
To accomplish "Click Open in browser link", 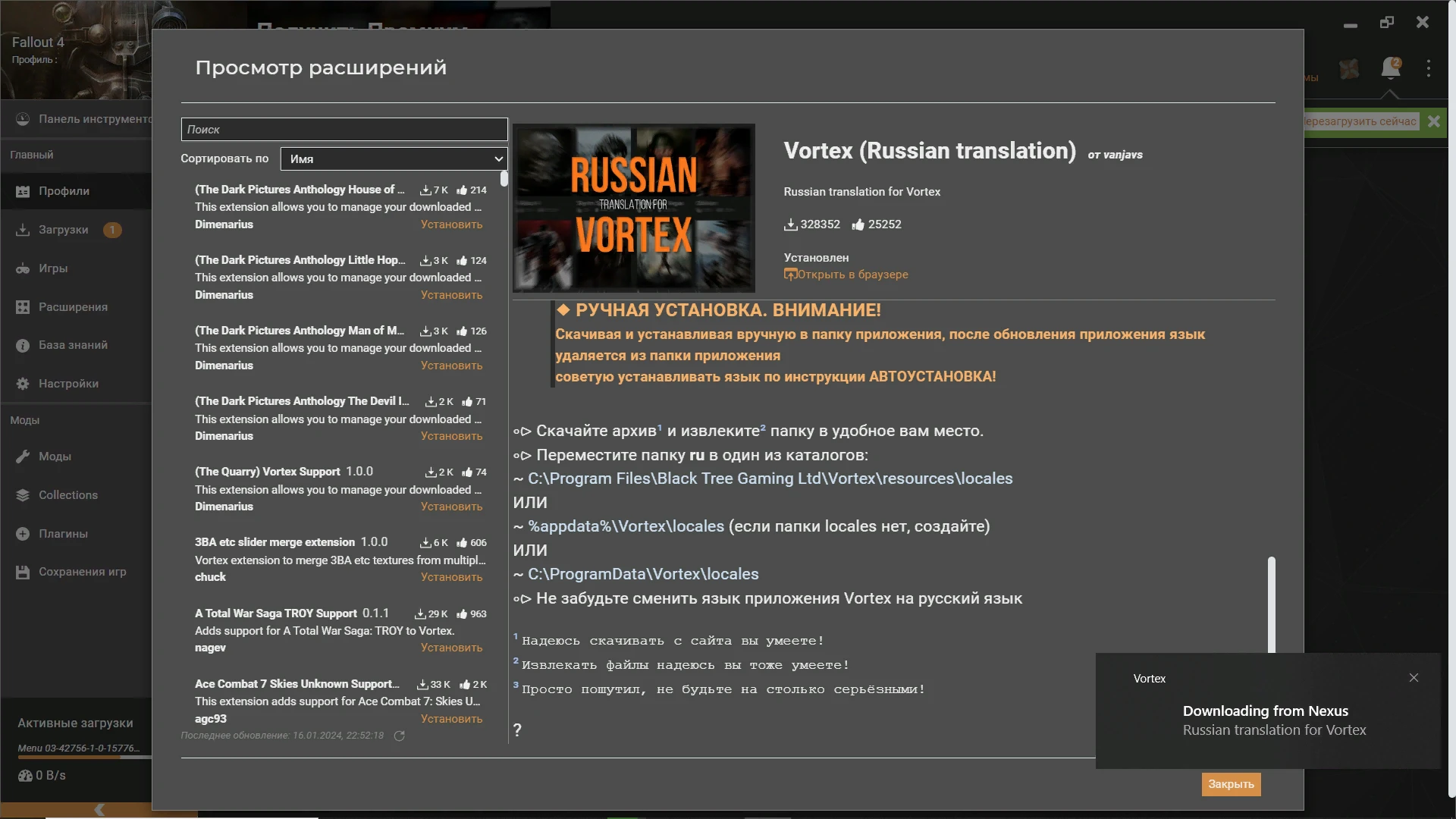I will click(852, 275).
